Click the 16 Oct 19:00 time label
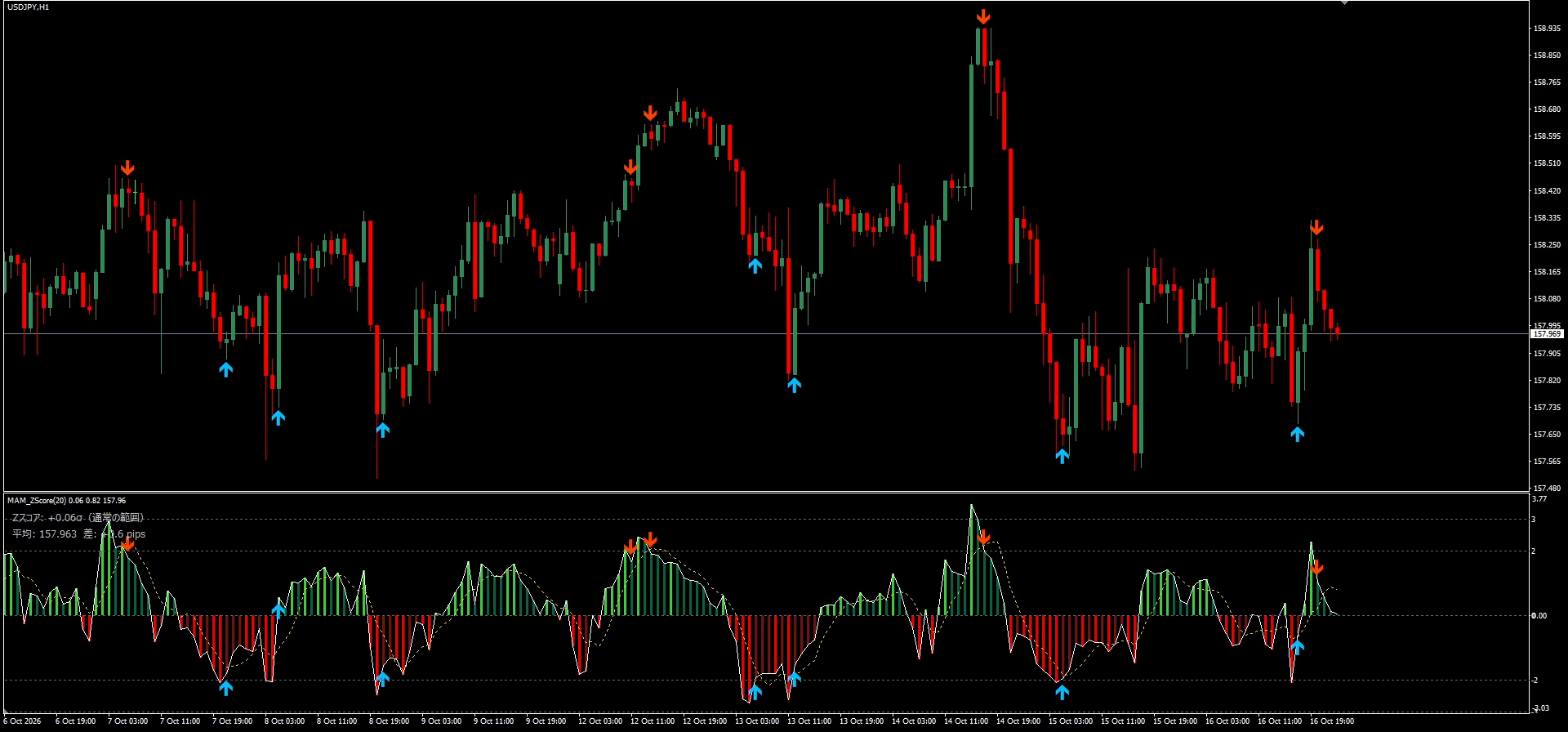 [1331, 721]
